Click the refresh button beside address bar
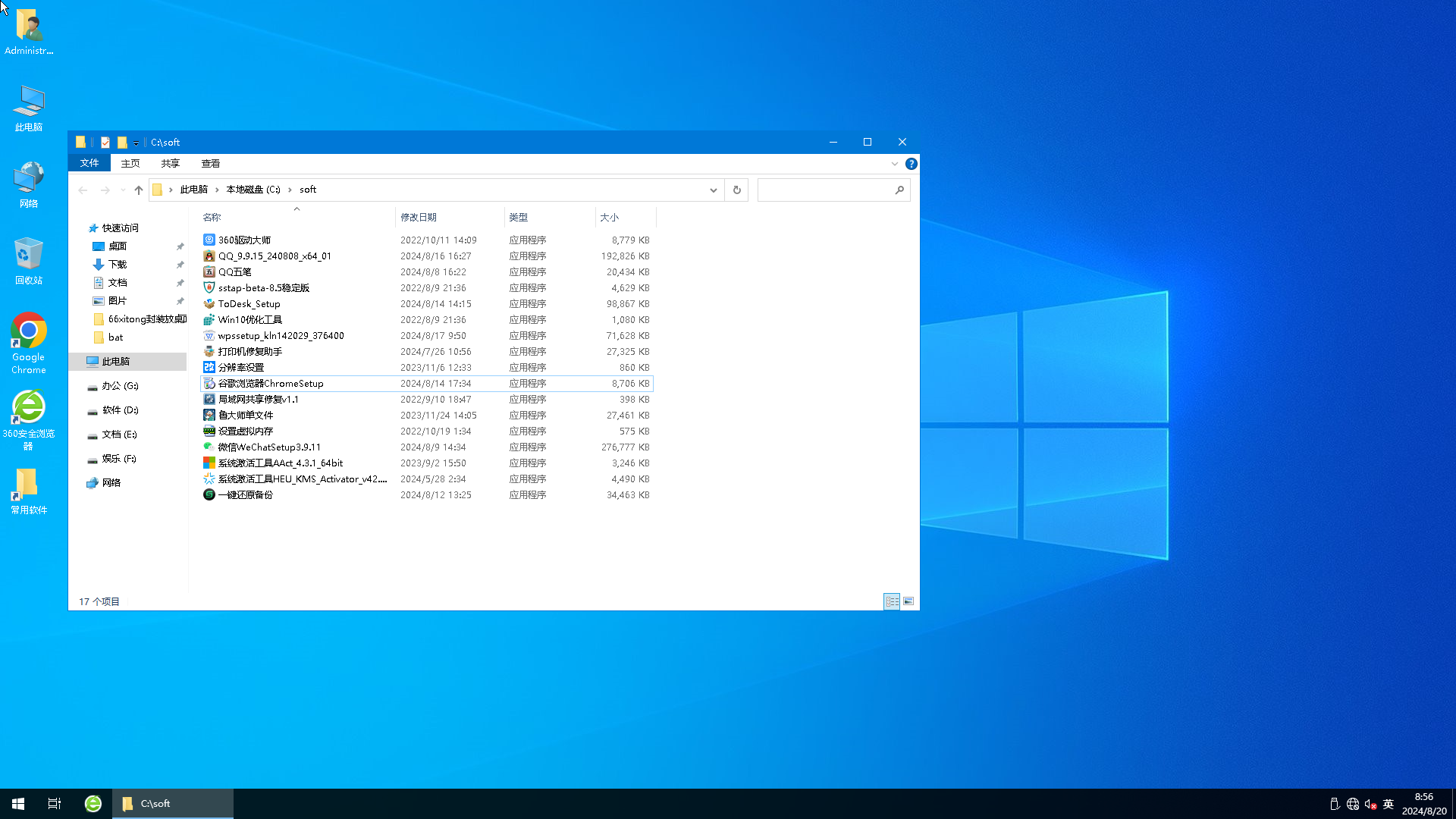Image resolution: width=1456 pixels, height=819 pixels. coord(737,190)
